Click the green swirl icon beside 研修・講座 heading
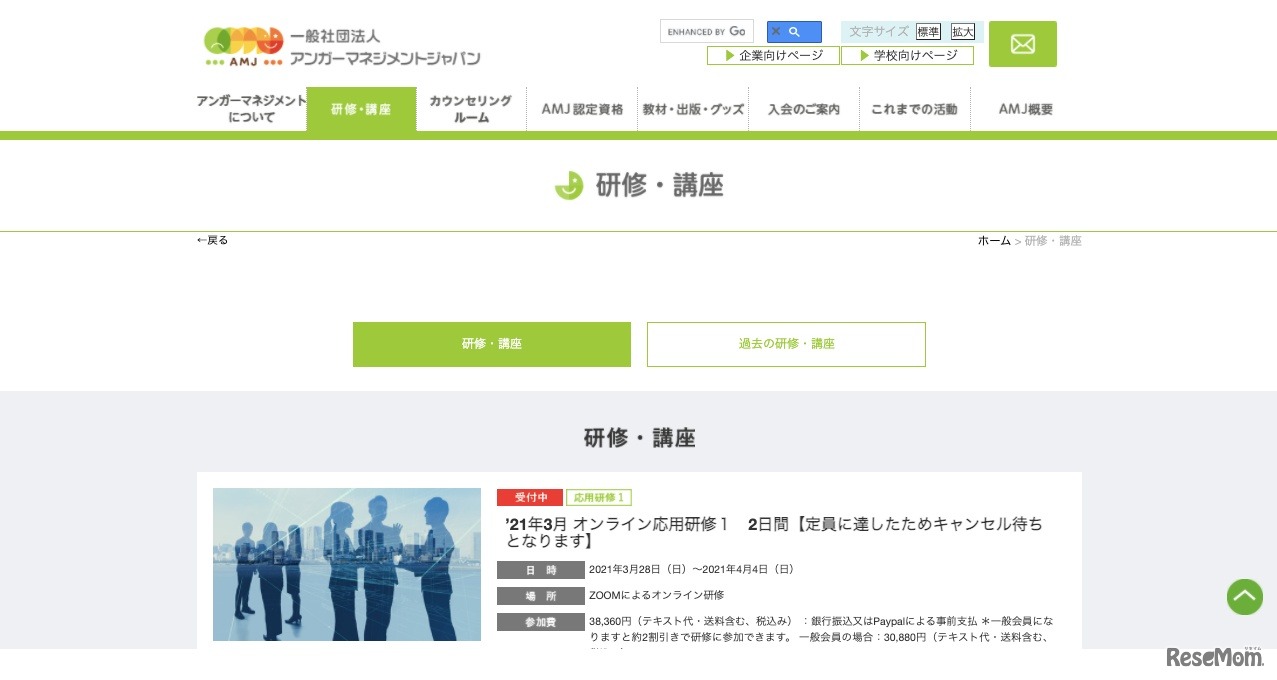This screenshot has width=1277, height=680. (568, 185)
